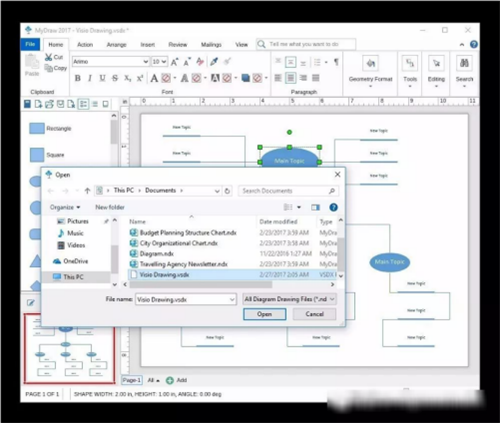
Task: Click New folder in Open dialog
Action: tap(110, 207)
